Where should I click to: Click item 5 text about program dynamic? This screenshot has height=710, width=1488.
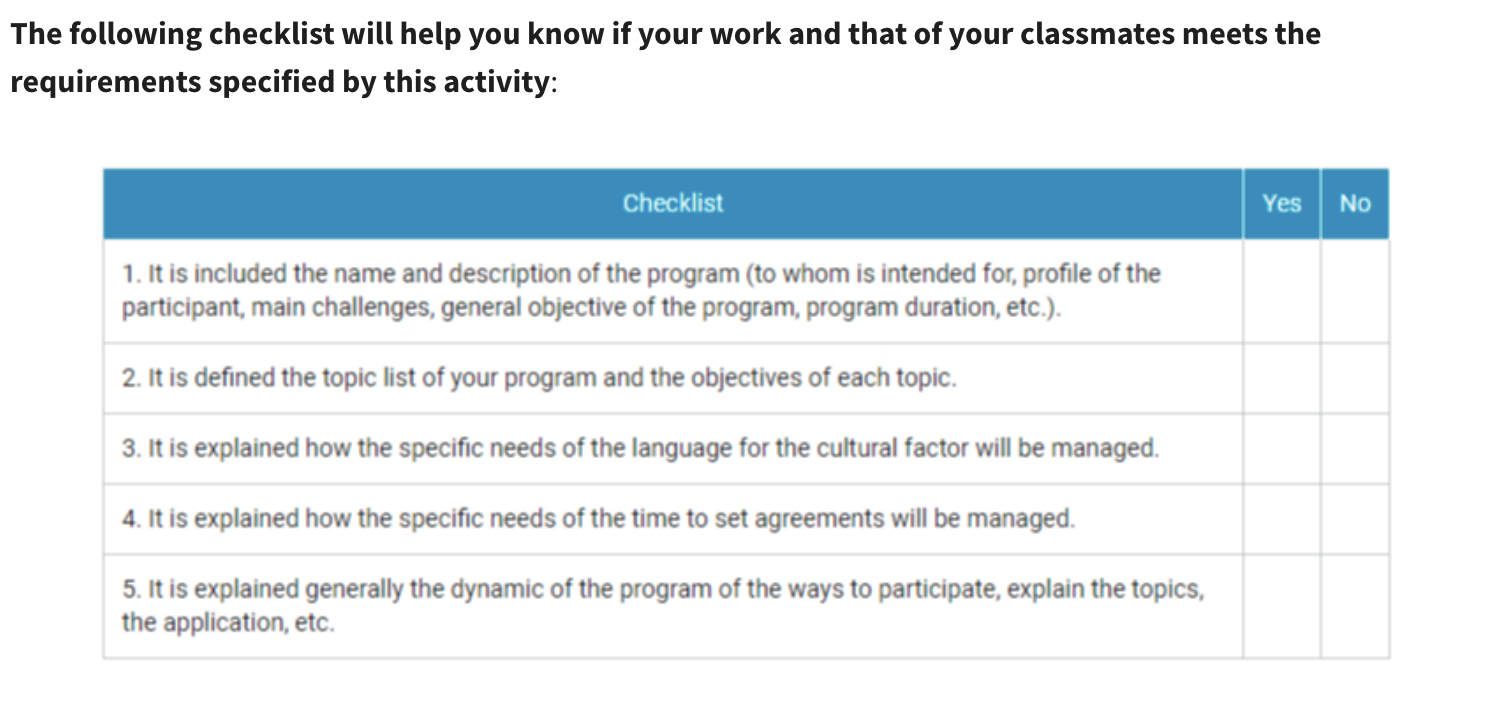(662, 605)
